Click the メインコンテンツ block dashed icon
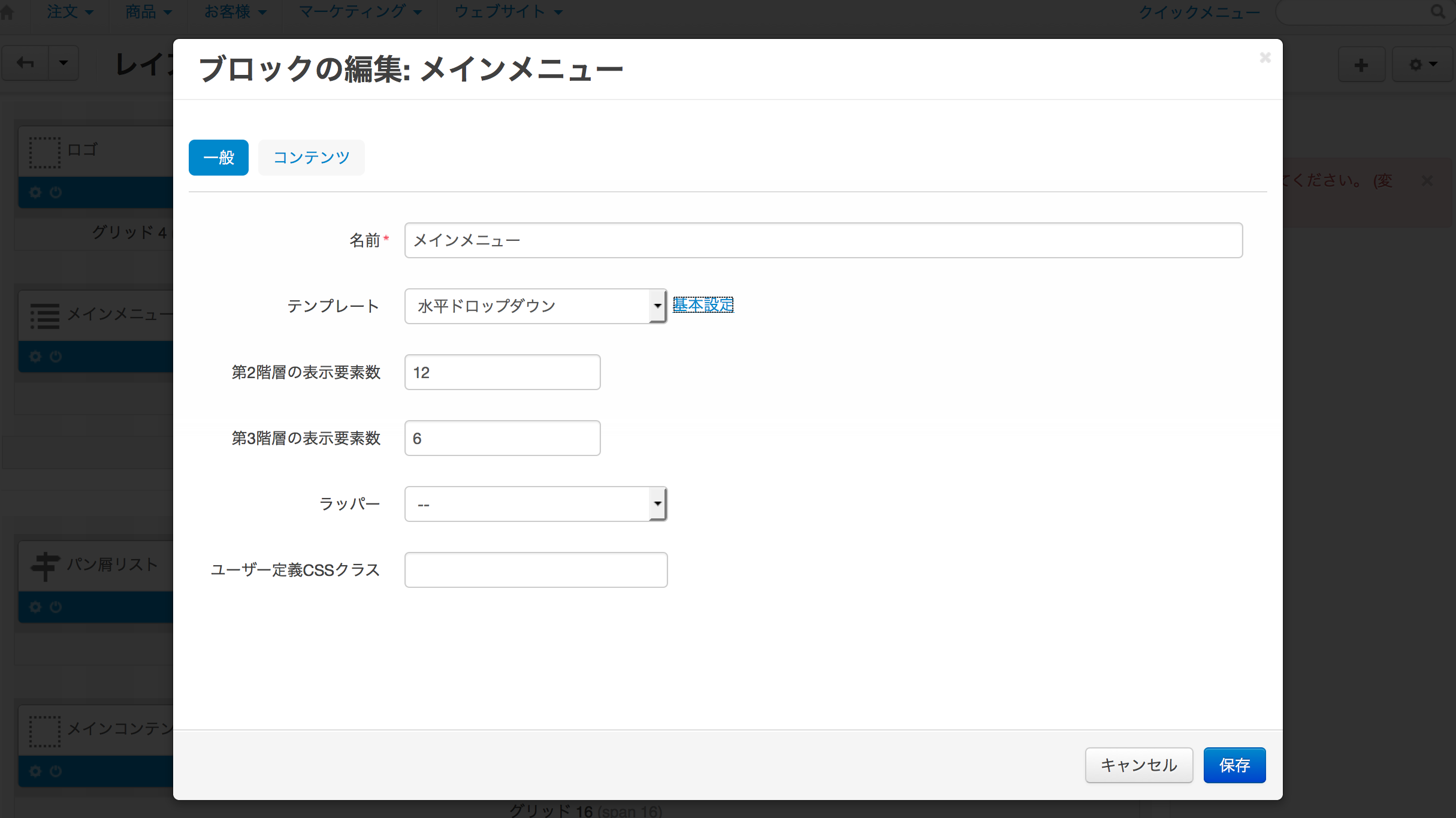Viewport: 1456px width, 818px height. point(45,731)
